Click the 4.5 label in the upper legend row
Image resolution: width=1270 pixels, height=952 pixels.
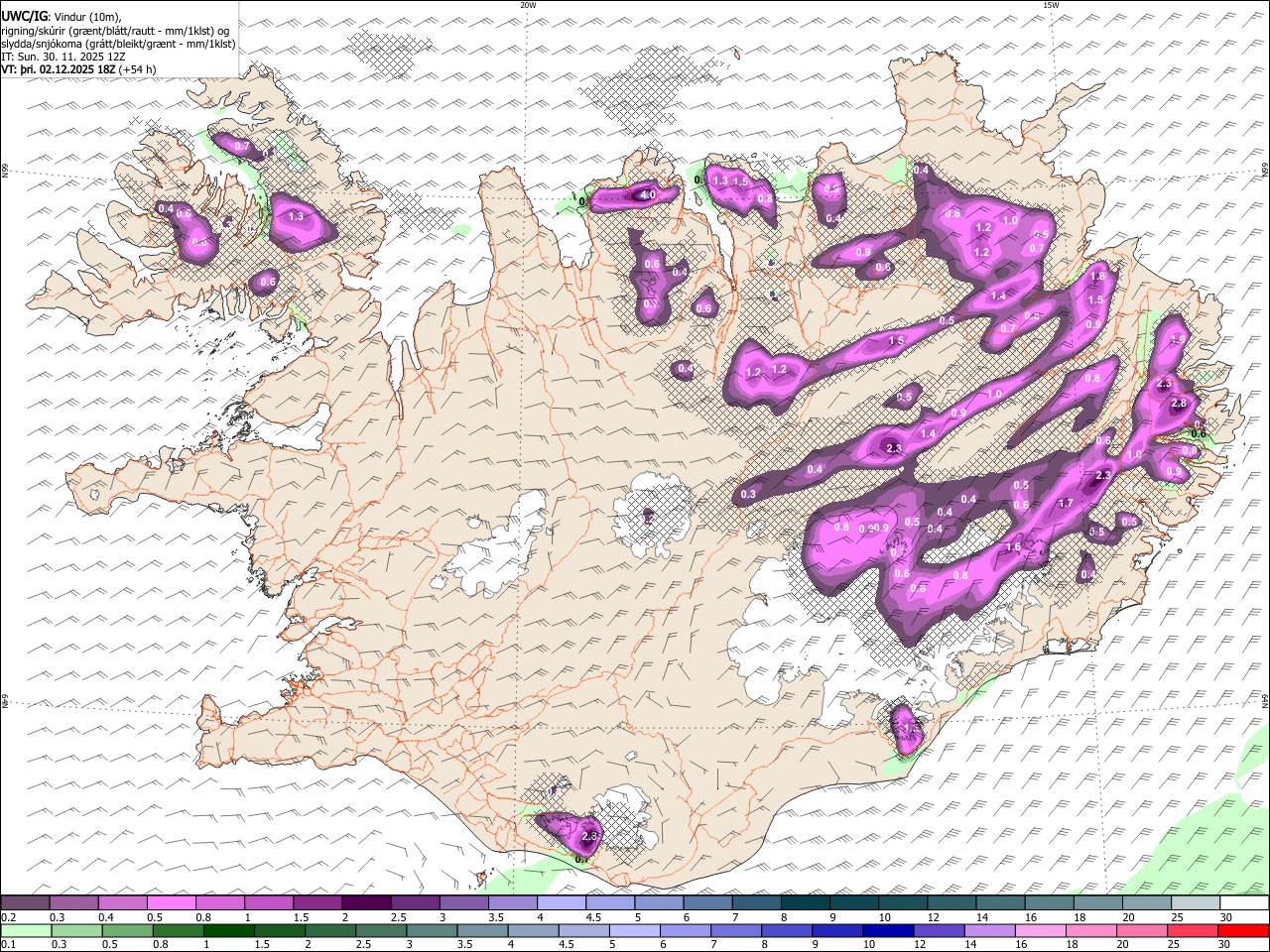593,917
